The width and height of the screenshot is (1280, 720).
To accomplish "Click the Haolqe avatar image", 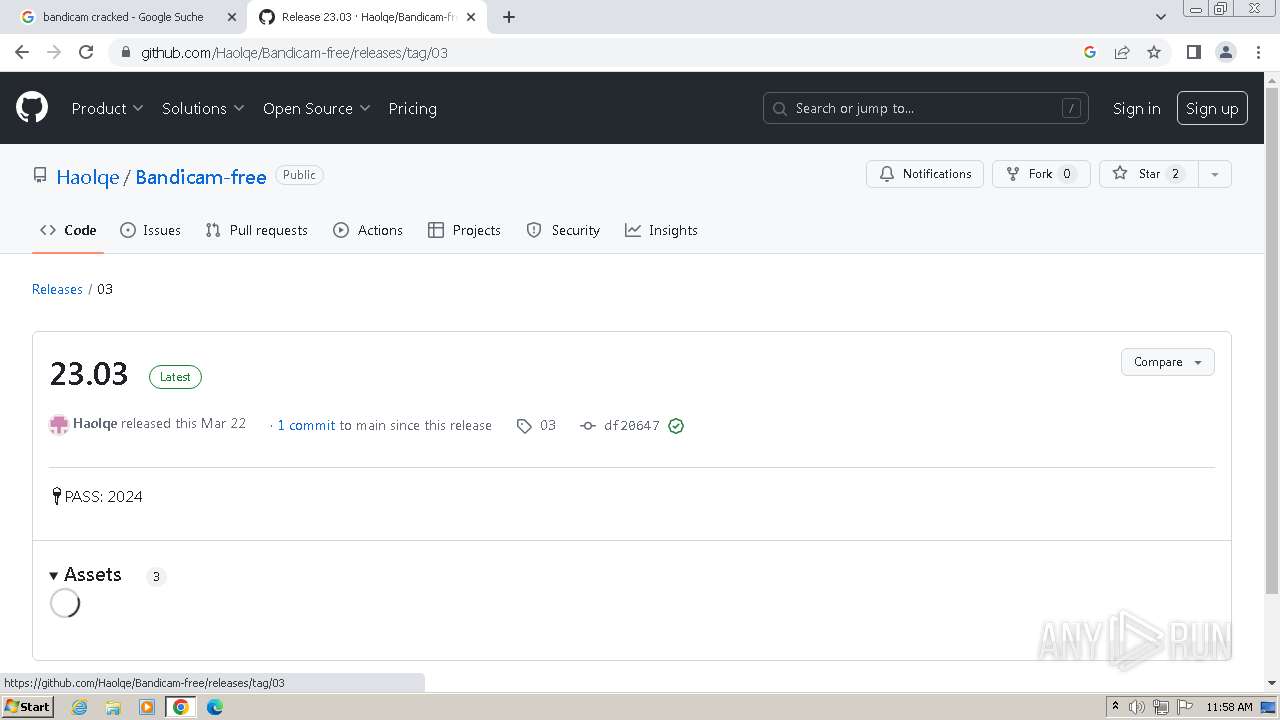I will [x=59, y=425].
